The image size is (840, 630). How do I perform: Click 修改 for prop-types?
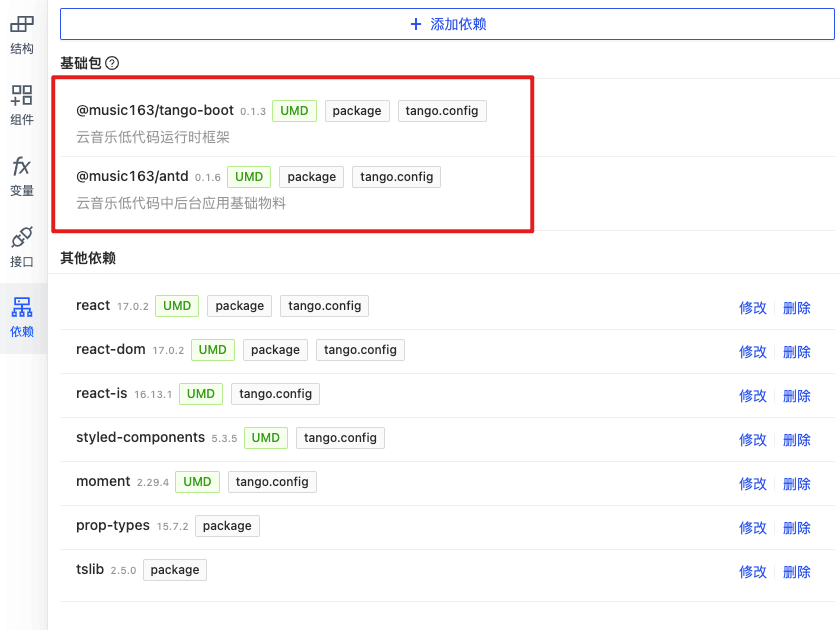coord(753,528)
